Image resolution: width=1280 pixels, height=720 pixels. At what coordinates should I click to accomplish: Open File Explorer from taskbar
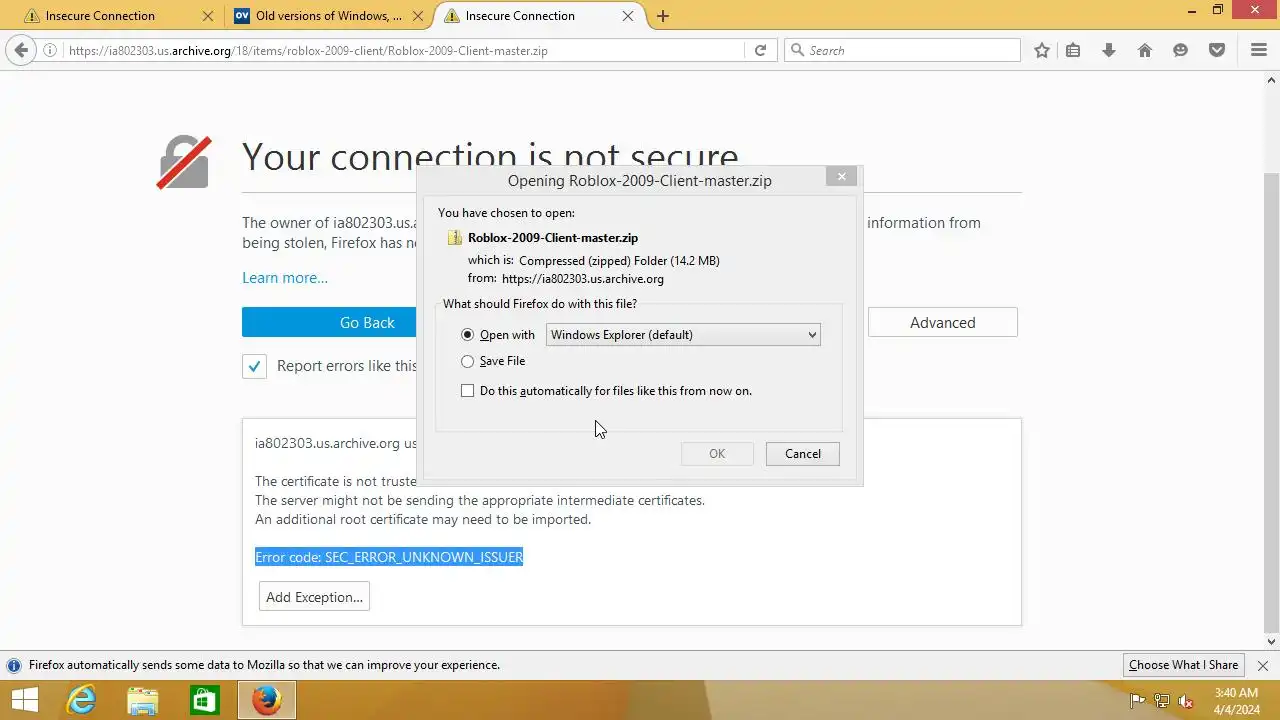point(143,700)
